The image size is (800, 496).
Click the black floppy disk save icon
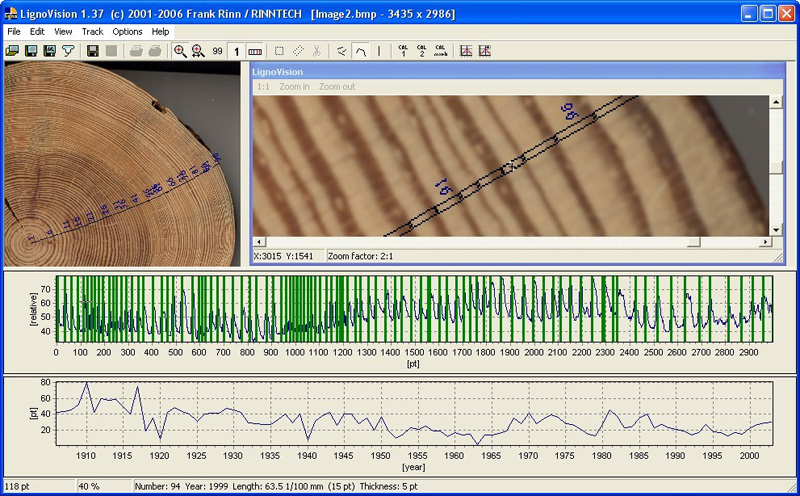pos(93,51)
